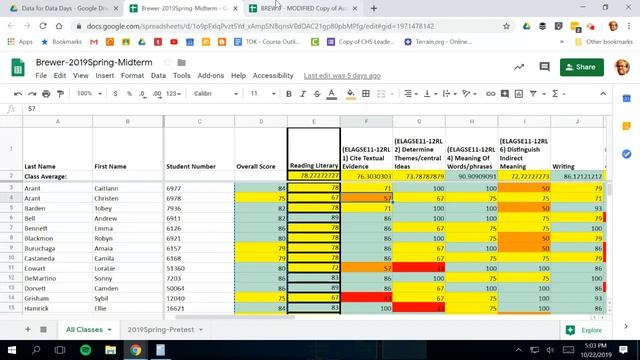Decrease decimal places
The height and width of the screenshot is (360, 640).
coord(142,94)
